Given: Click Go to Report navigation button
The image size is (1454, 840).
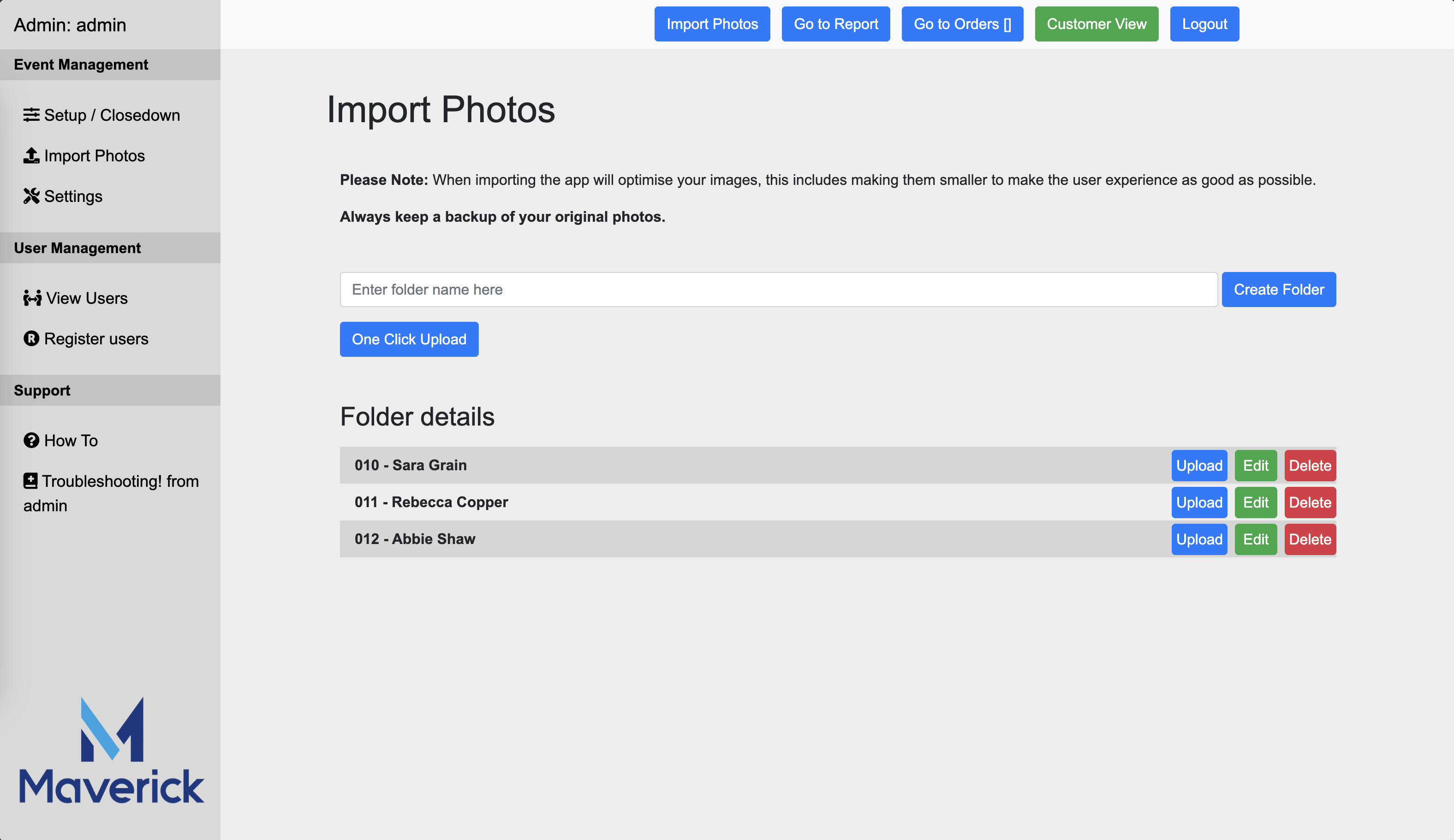Looking at the screenshot, I should coord(836,24).
